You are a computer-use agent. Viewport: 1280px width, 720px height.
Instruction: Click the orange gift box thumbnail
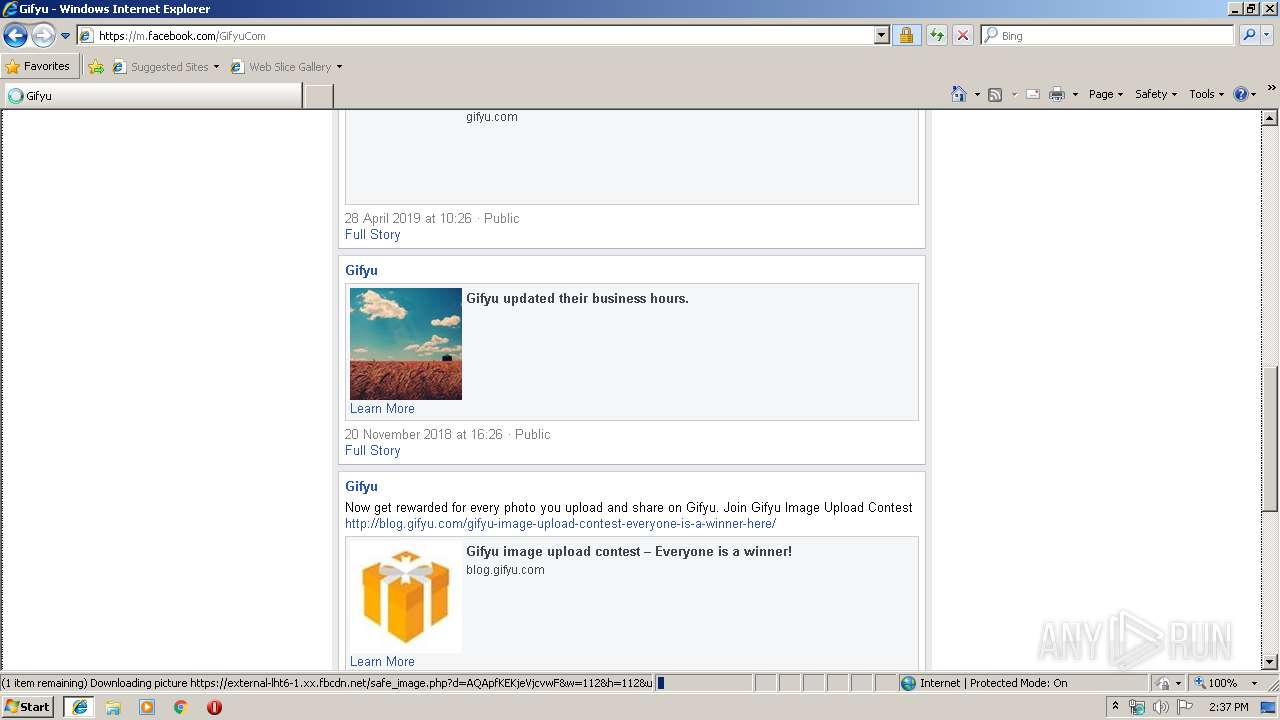point(406,597)
